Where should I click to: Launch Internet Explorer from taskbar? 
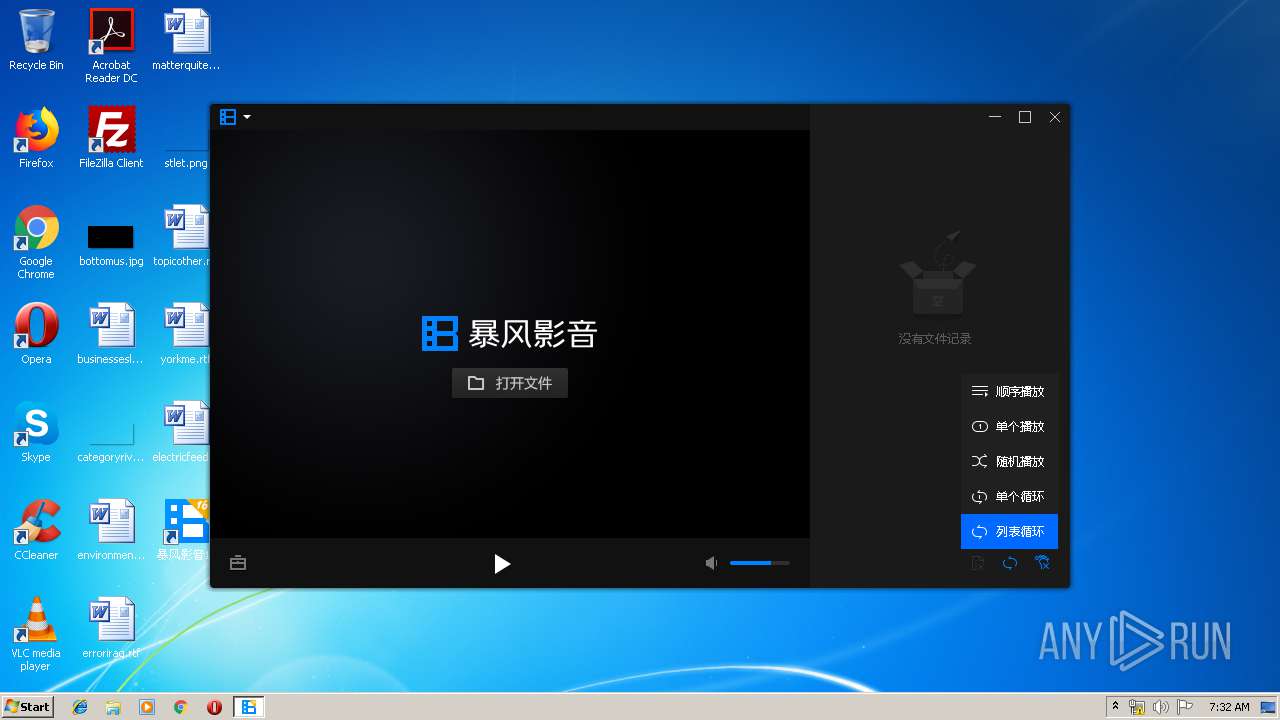click(x=80, y=707)
